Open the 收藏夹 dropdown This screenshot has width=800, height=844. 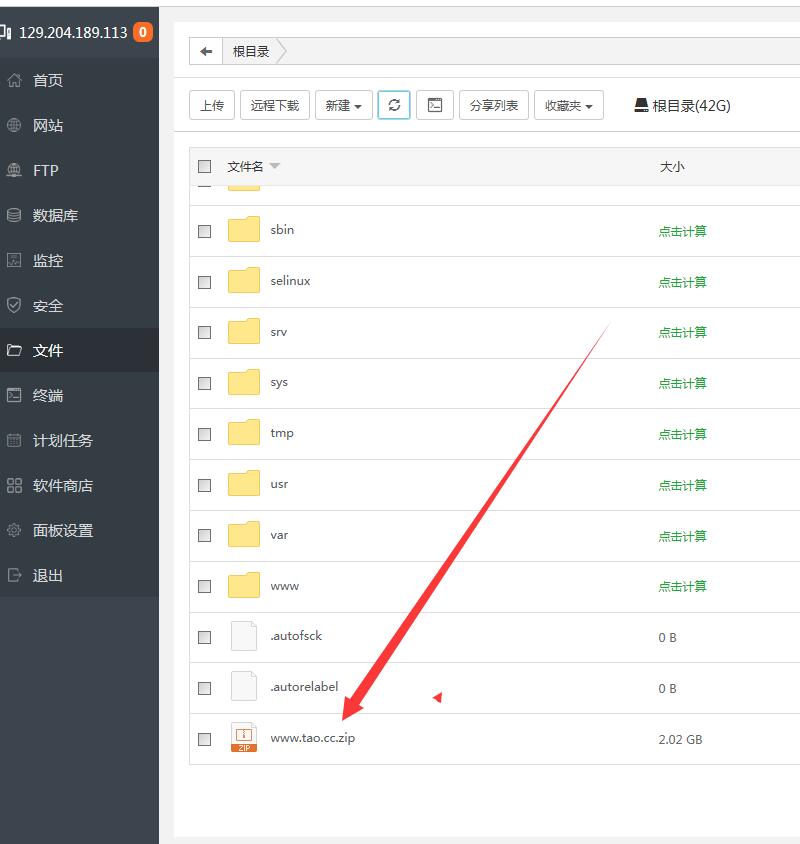point(569,105)
